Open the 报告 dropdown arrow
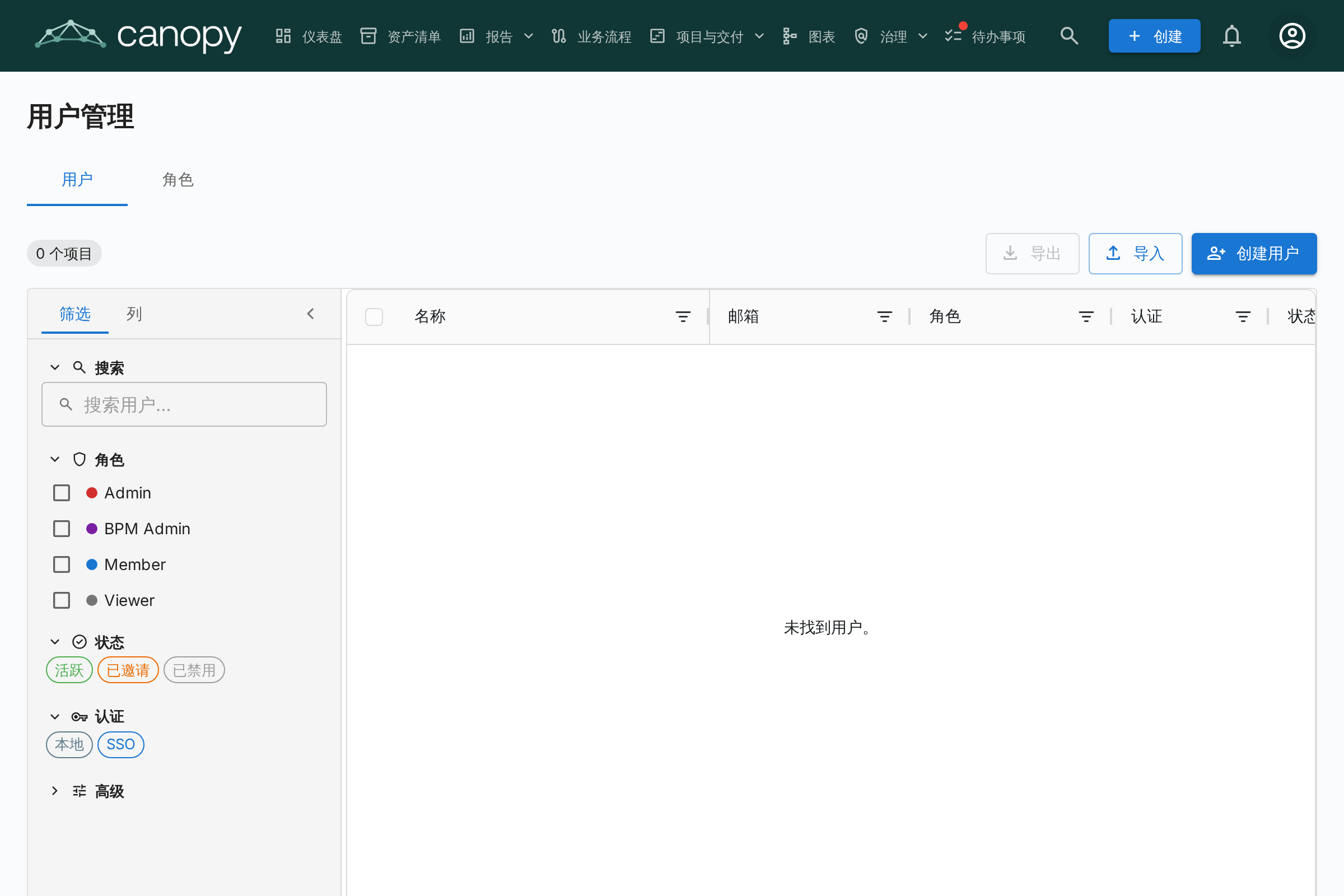 pyautogui.click(x=529, y=36)
